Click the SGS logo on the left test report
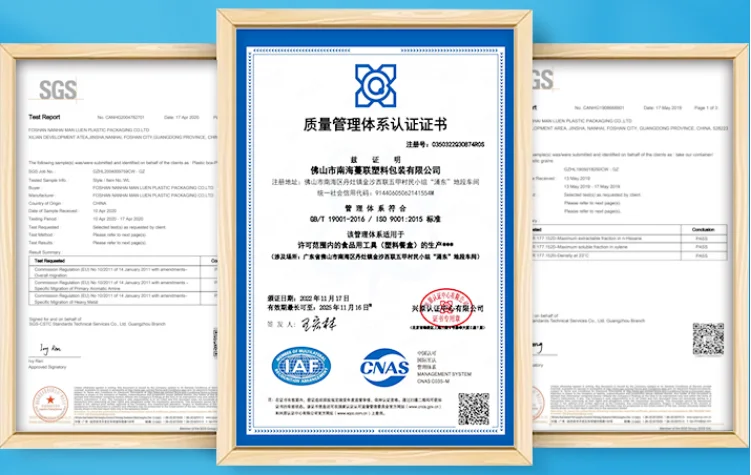751x475 pixels. 57,90
